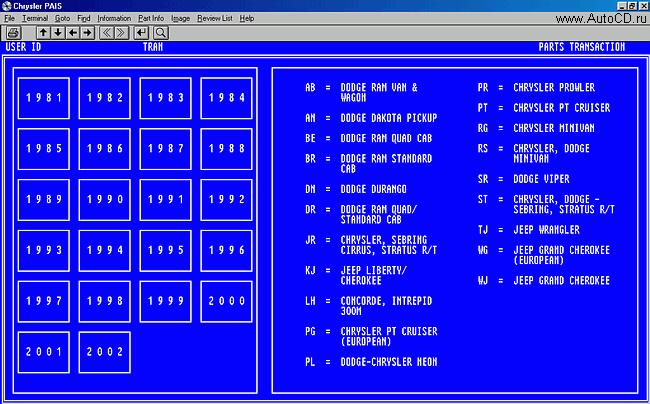Select model year 1998

pyautogui.click(x=104, y=301)
